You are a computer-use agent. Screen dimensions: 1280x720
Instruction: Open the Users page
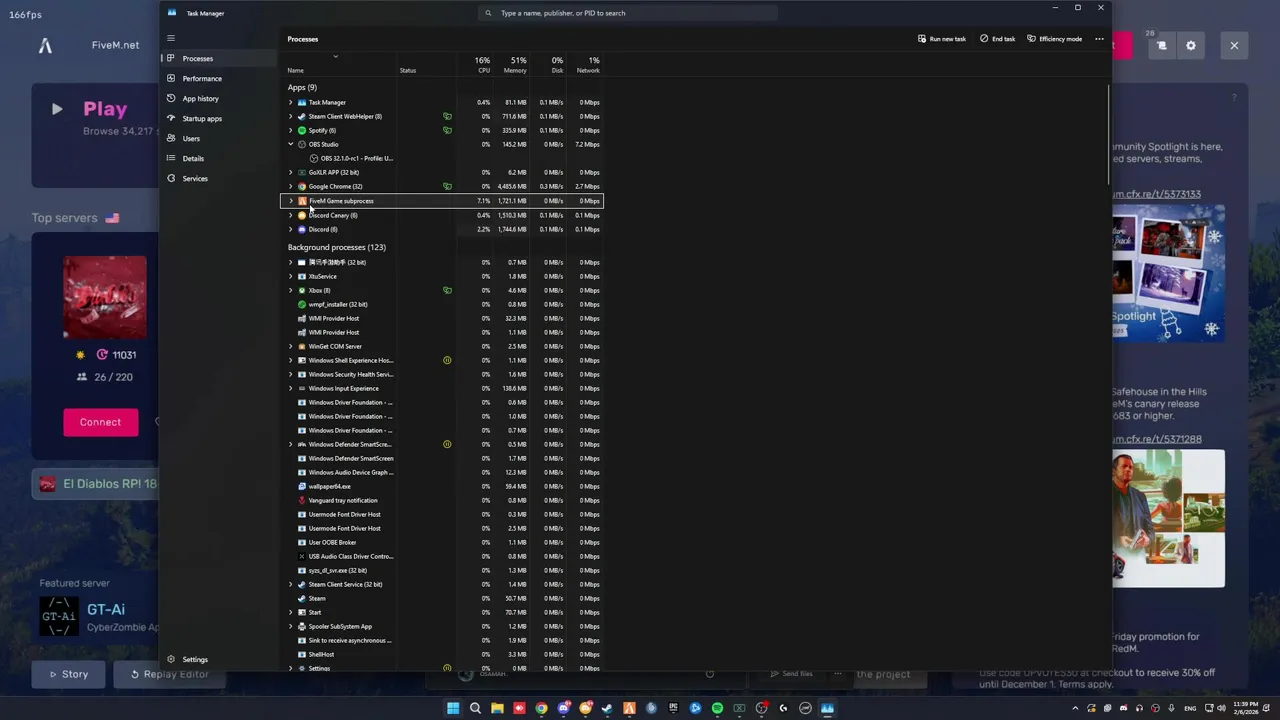click(219, 138)
